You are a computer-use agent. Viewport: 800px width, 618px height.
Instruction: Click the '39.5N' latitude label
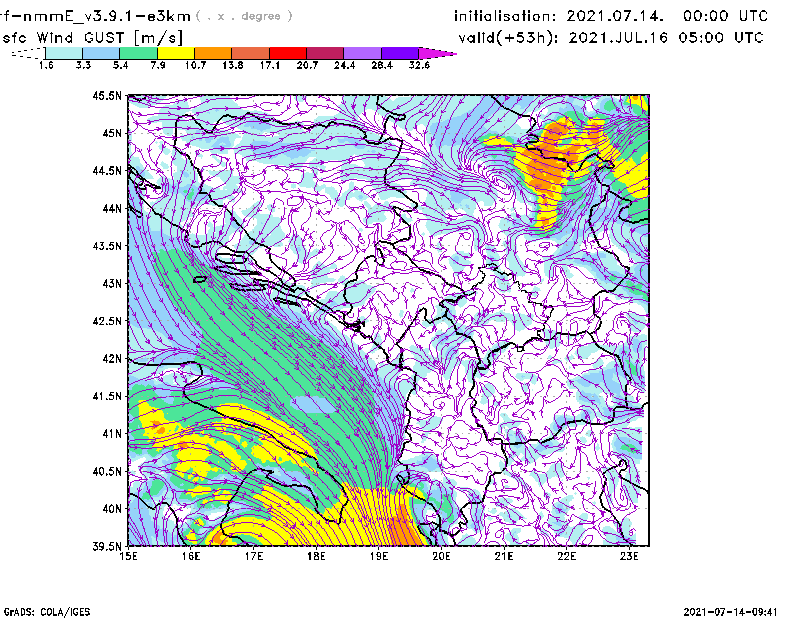(107, 547)
